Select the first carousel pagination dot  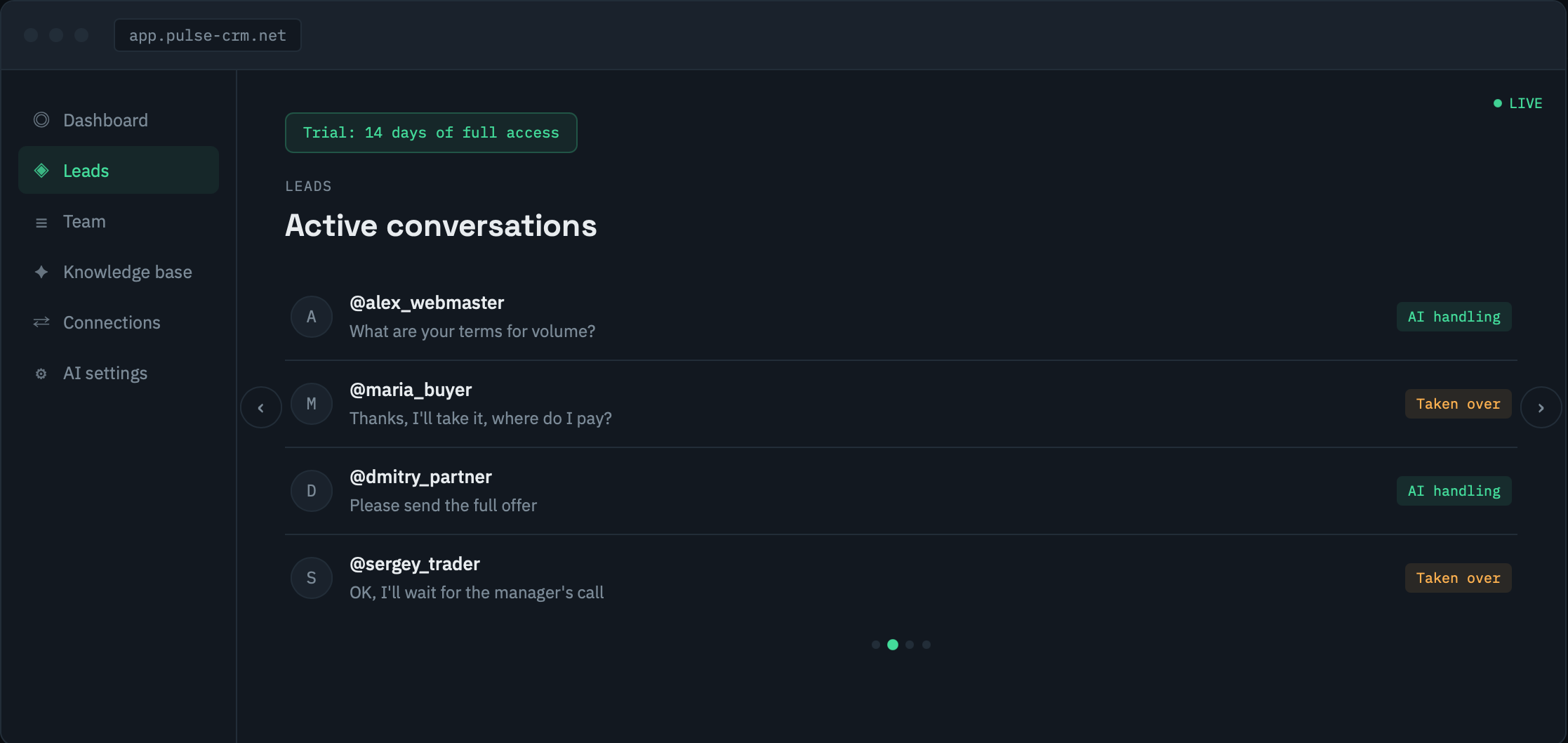[876, 645]
